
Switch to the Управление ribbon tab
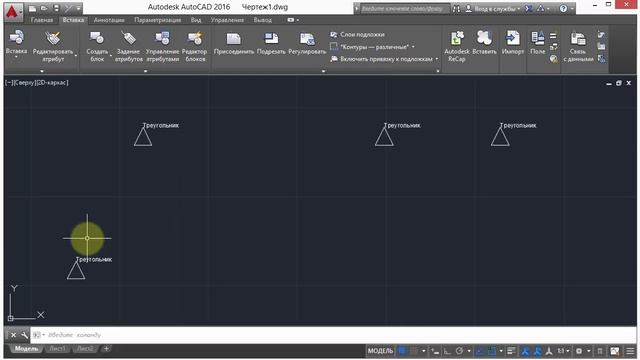pyautogui.click(x=227, y=20)
